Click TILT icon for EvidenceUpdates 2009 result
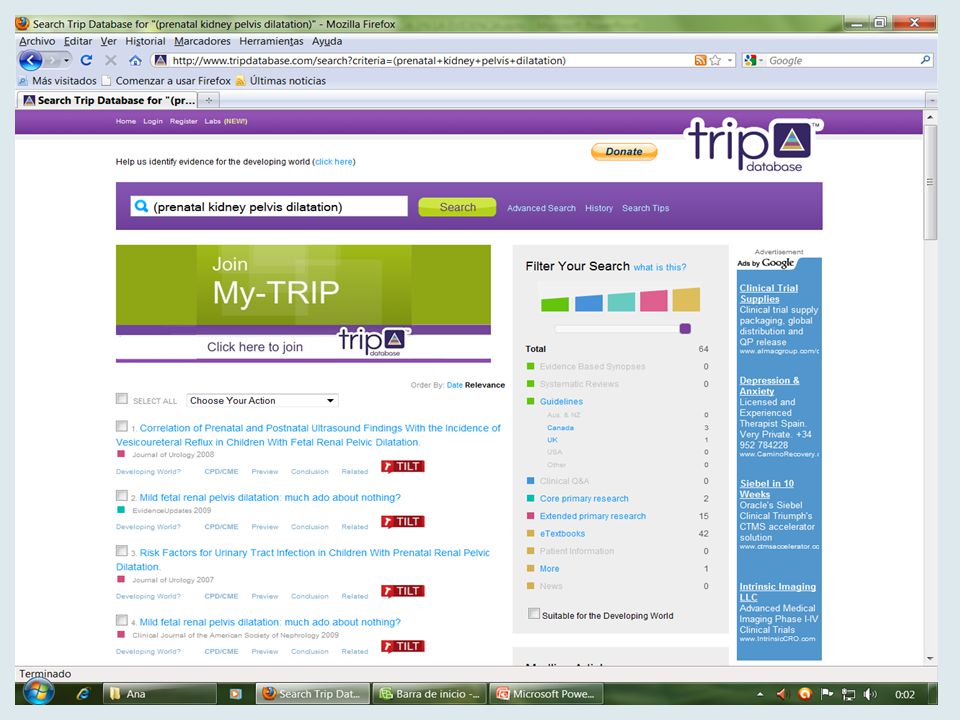This screenshot has height=720, width=960. point(403,522)
